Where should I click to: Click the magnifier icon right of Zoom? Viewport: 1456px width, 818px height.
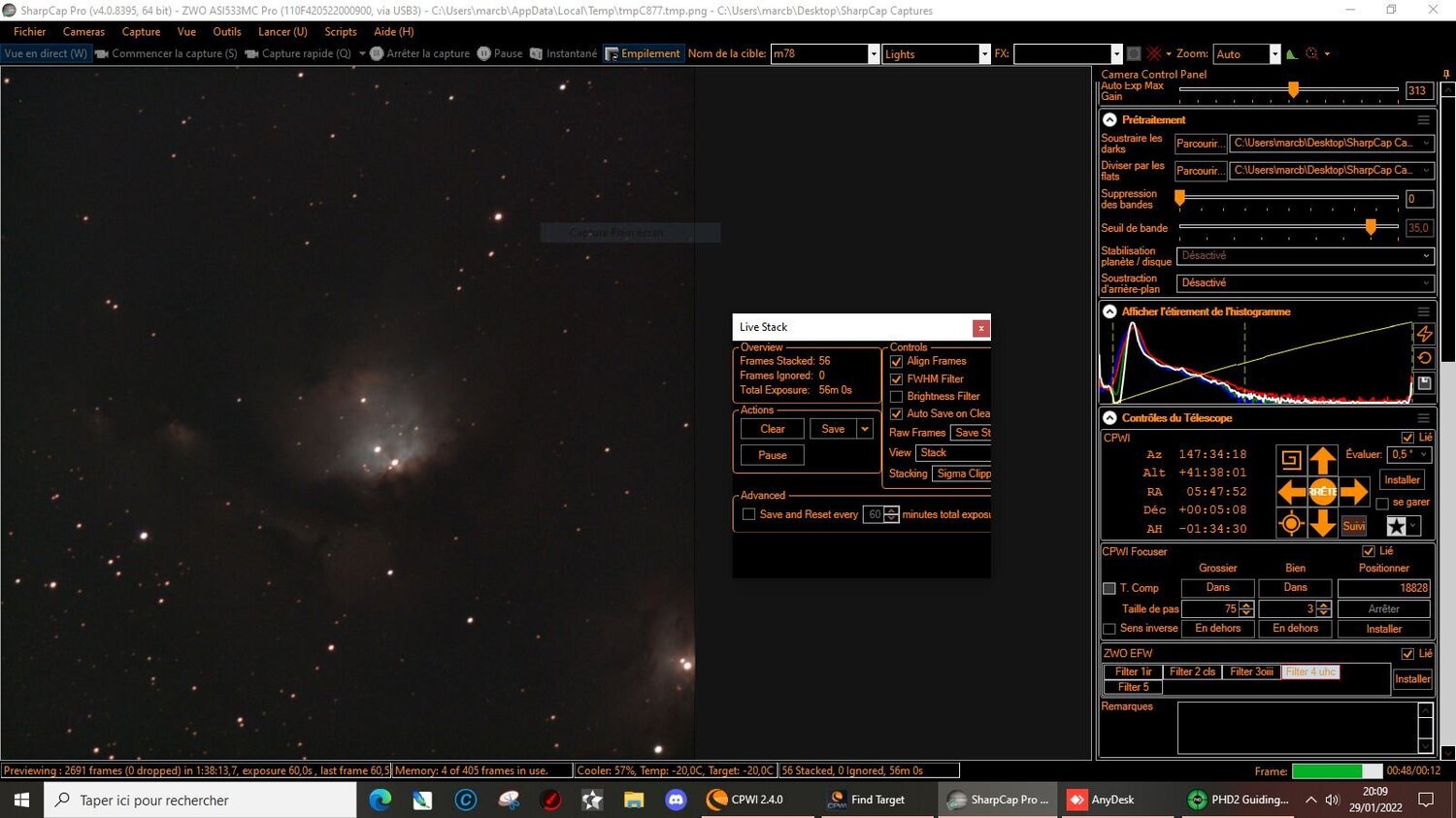pyautogui.click(x=1312, y=54)
